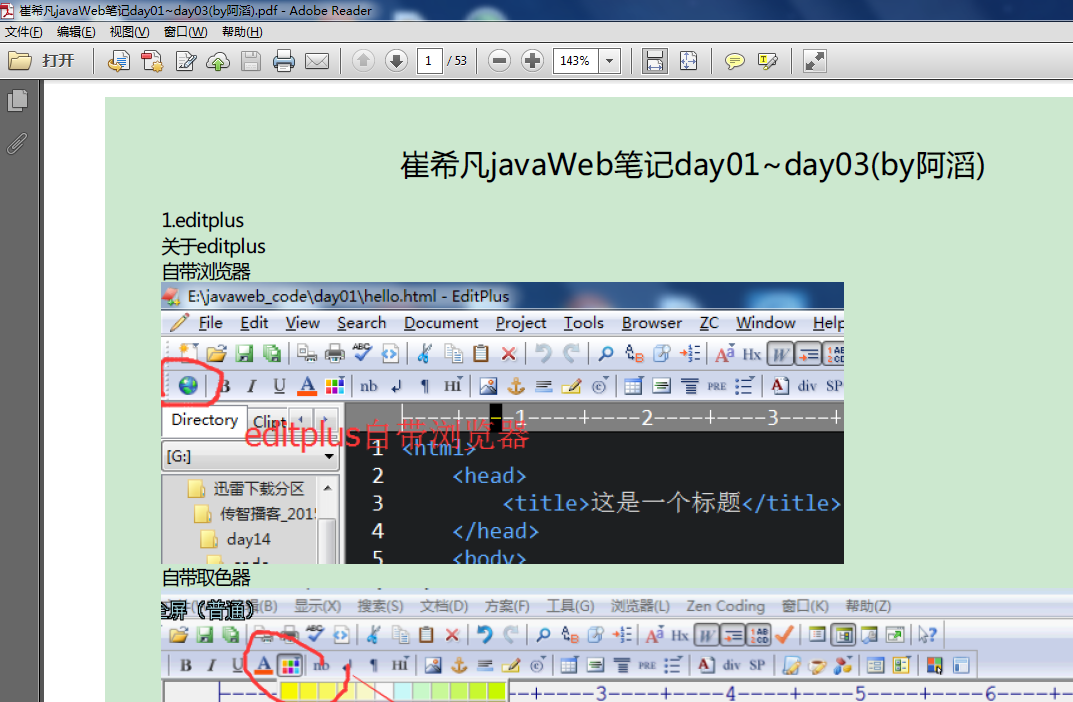Viewport: 1073px width, 702px height.
Task: Zoom in with the plus button
Action: click(532, 61)
